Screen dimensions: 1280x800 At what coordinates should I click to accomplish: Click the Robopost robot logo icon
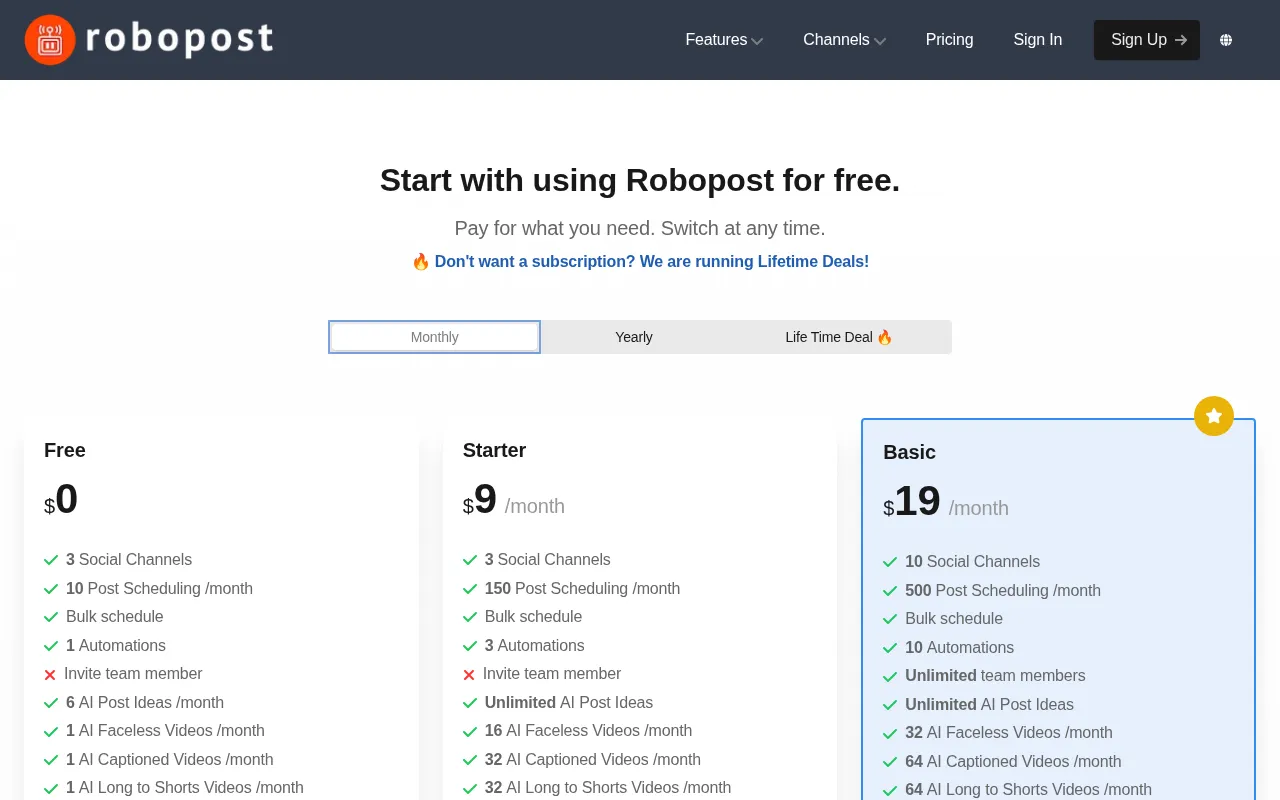coord(50,40)
